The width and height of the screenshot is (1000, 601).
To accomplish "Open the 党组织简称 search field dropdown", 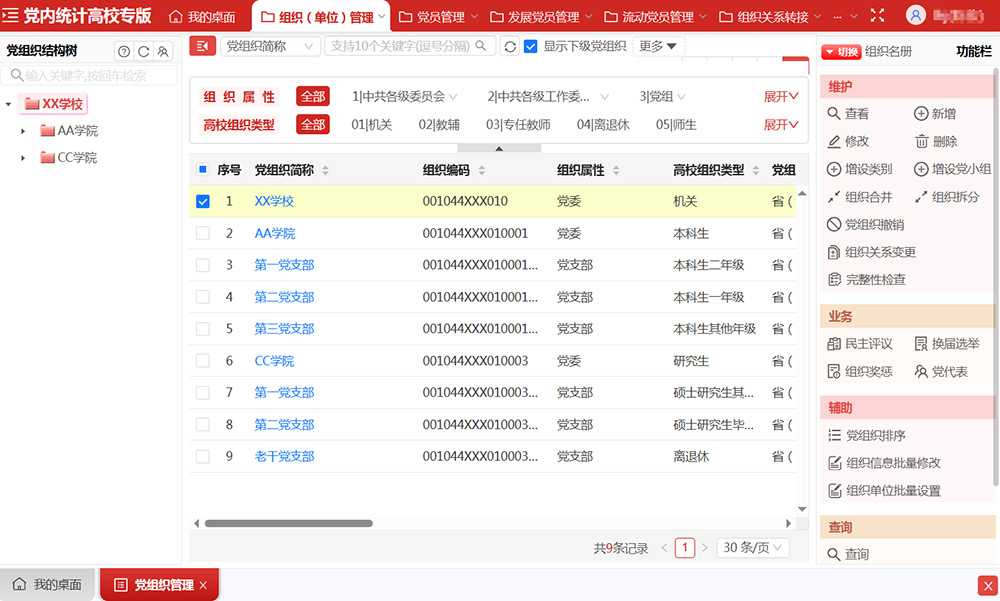I will tap(270, 46).
